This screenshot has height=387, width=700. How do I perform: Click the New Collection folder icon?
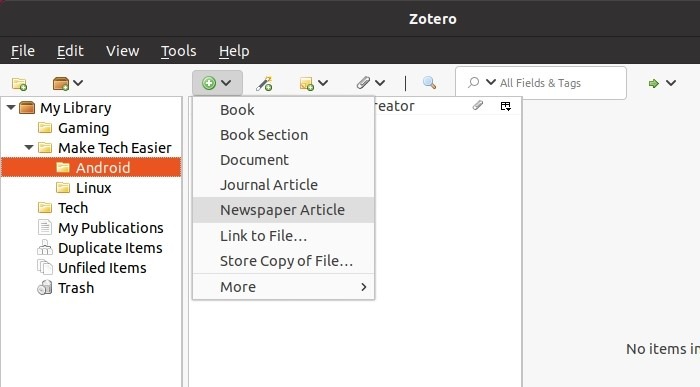(19, 83)
